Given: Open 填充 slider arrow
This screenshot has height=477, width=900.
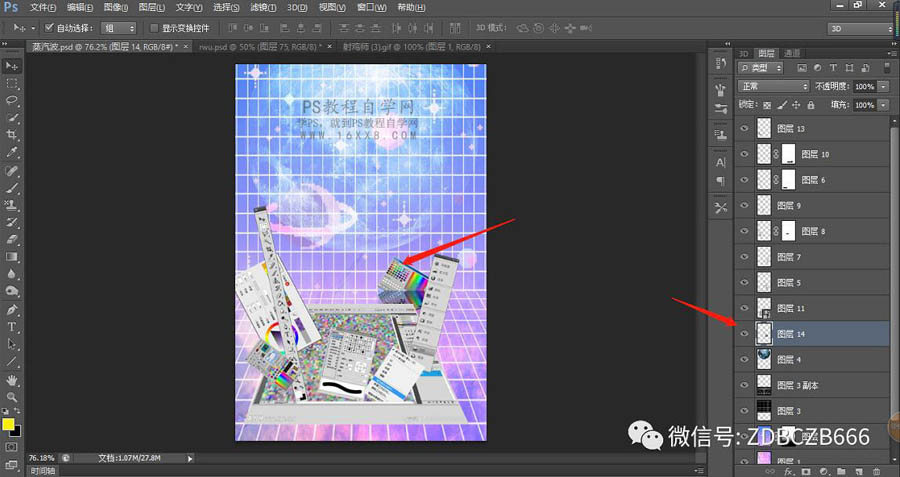Looking at the screenshot, I should pyautogui.click(x=883, y=105).
